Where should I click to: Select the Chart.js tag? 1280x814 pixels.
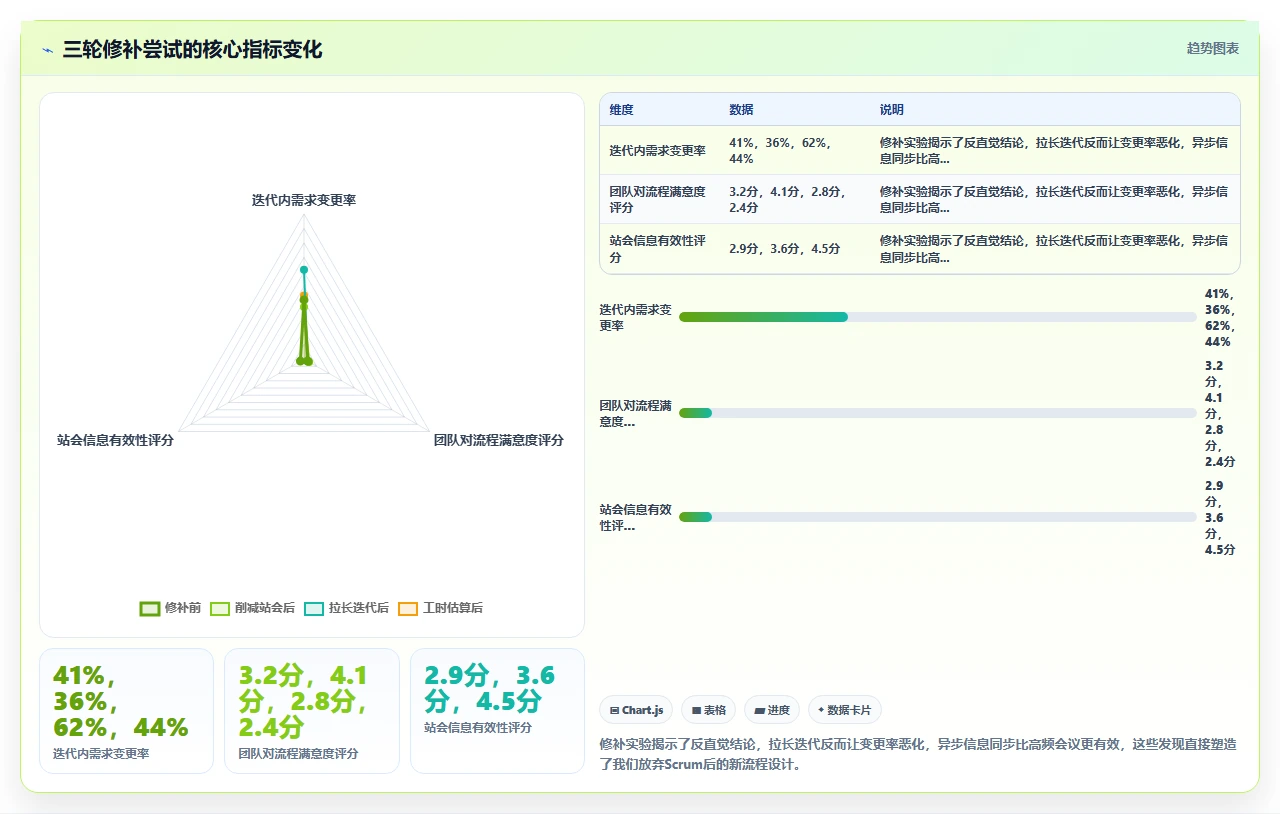[x=637, y=710]
